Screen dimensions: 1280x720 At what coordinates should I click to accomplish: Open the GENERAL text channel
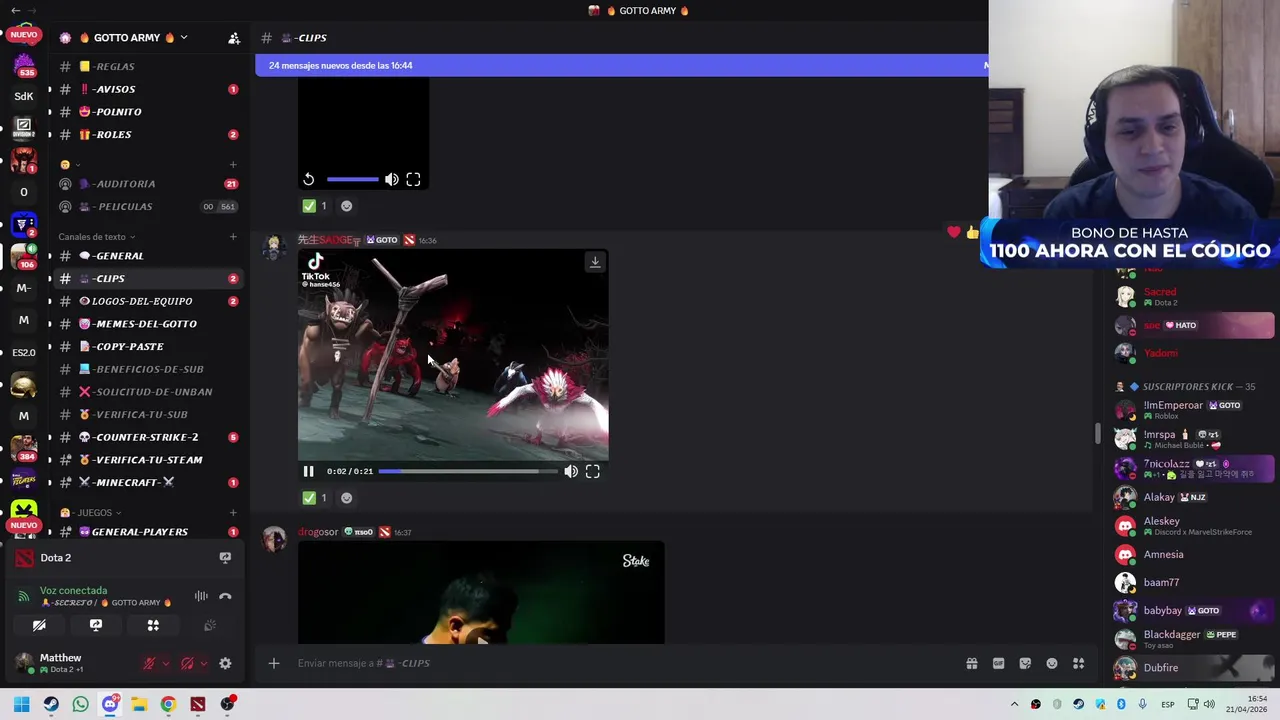[148, 256]
